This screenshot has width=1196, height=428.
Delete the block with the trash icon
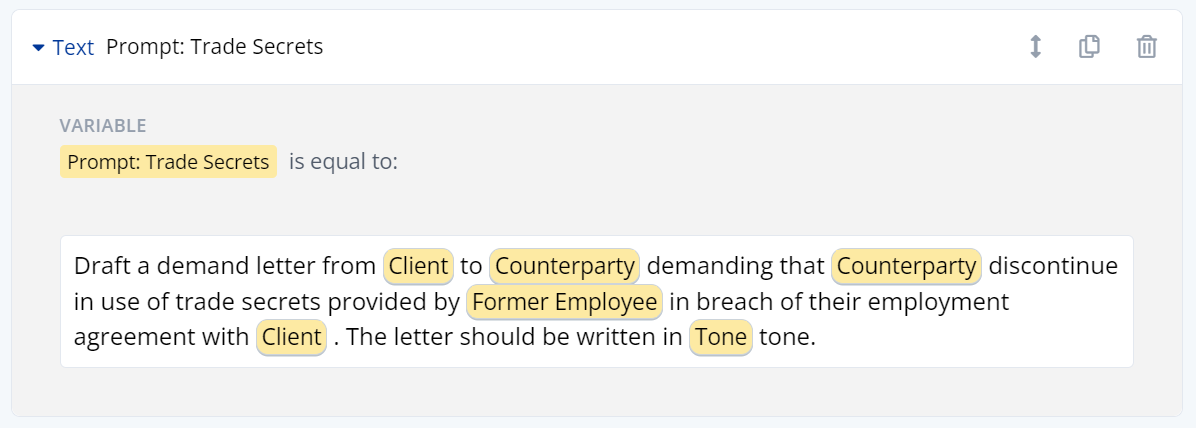[x=1147, y=47]
